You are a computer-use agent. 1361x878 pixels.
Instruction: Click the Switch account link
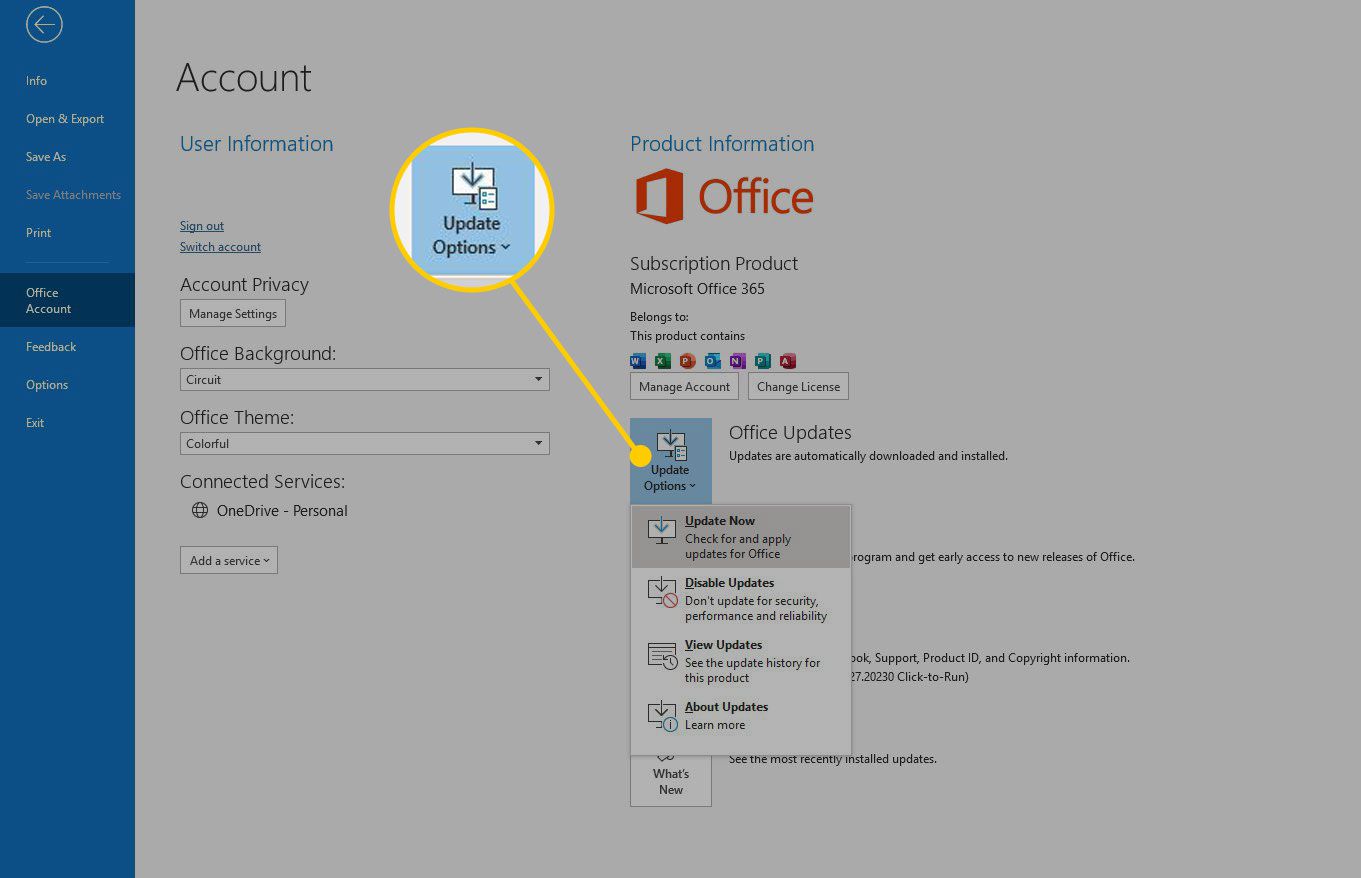pos(220,247)
